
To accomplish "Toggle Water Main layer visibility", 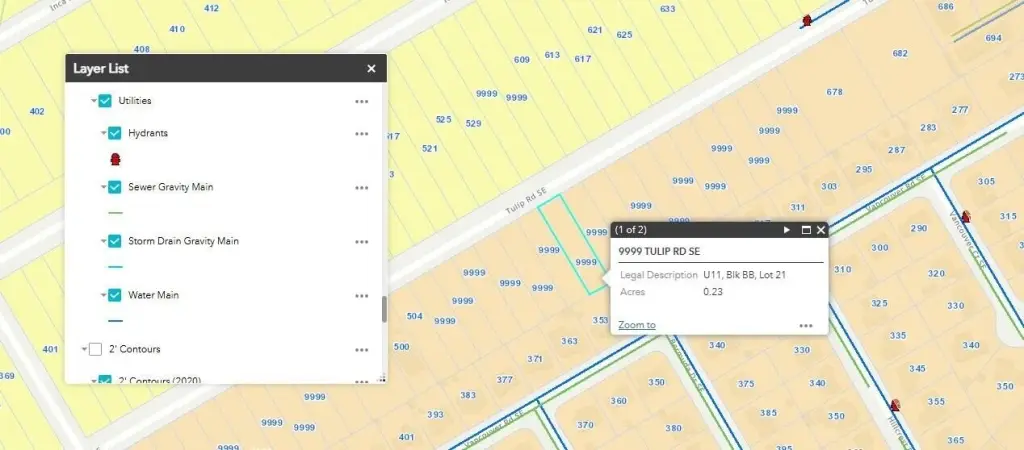I will 115,295.
